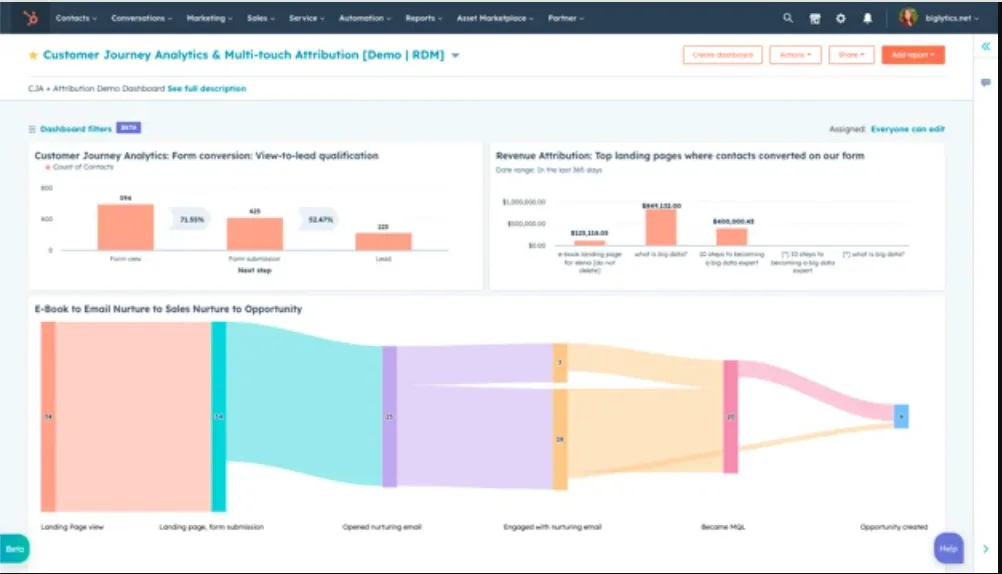Click the Beta button at bottom left

(x=15, y=548)
